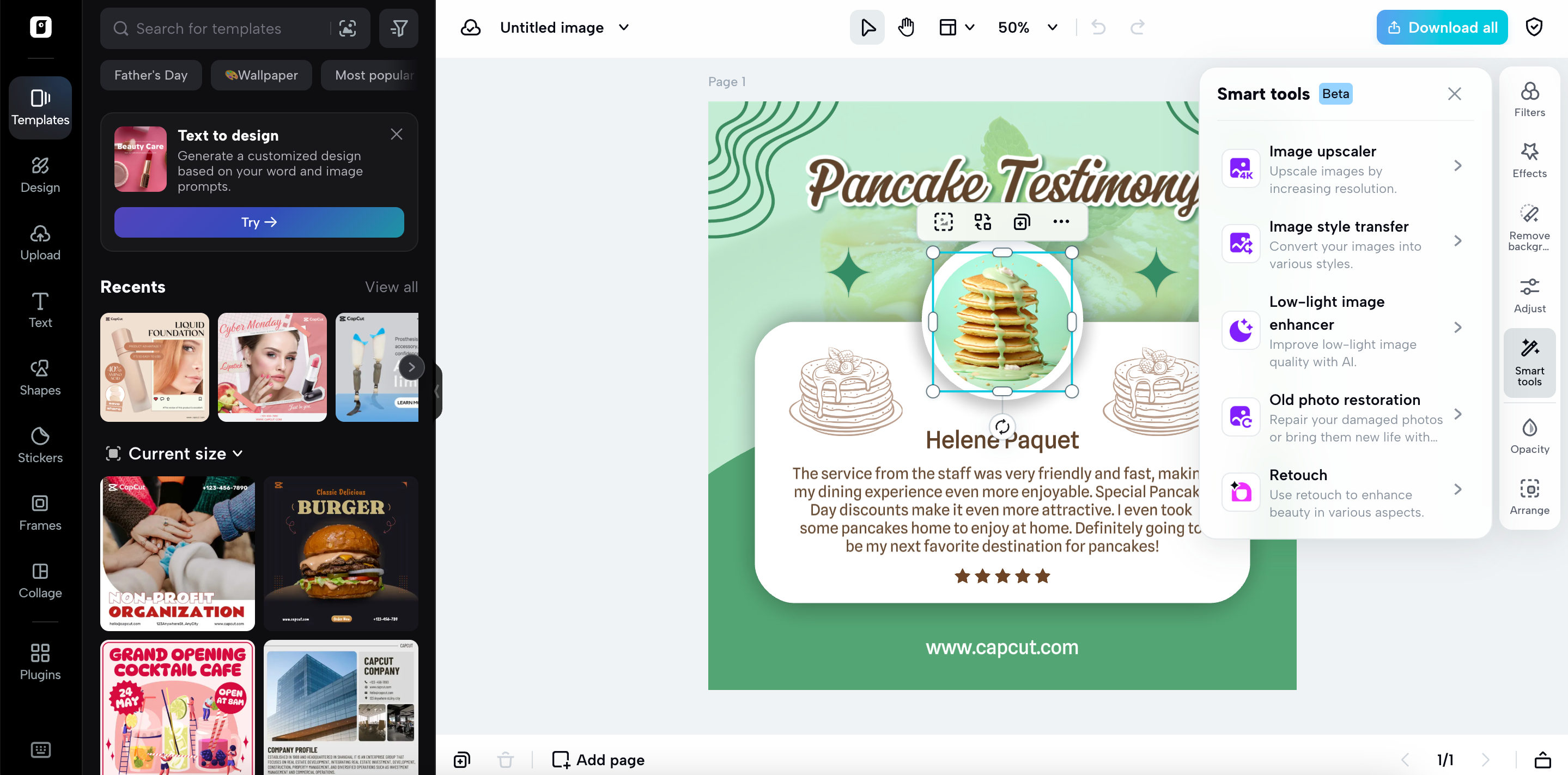Select the Father's Day category tab
Screen dimensions: 1568x775
click(x=150, y=75)
